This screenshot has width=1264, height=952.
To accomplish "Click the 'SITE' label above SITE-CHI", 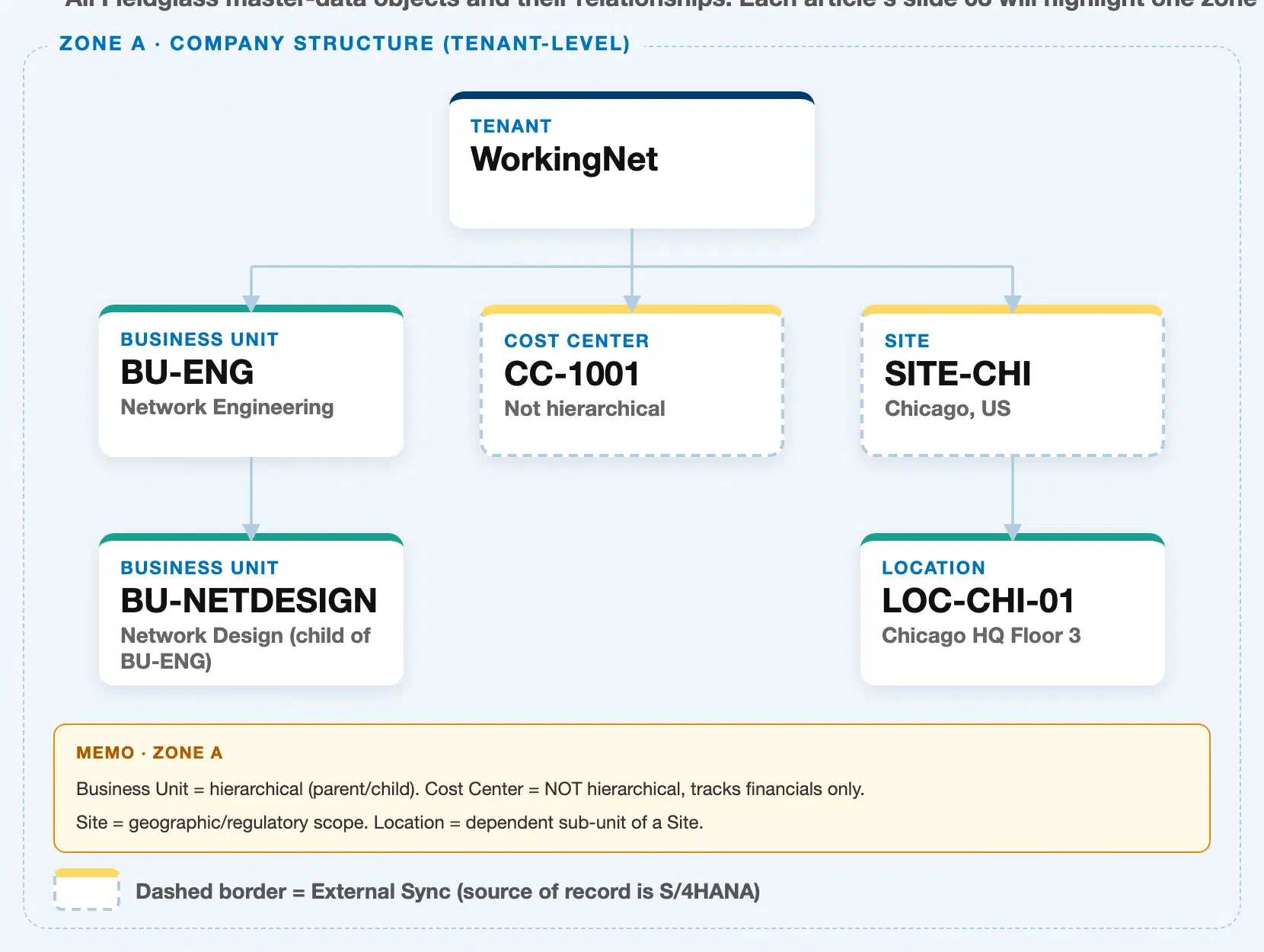I will (907, 341).
